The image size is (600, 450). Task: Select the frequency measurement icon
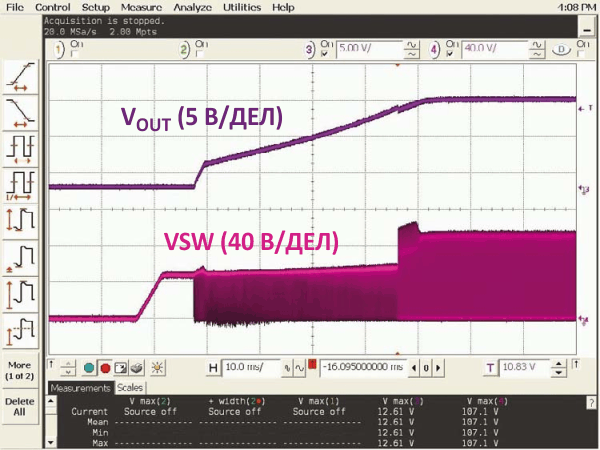21,186
